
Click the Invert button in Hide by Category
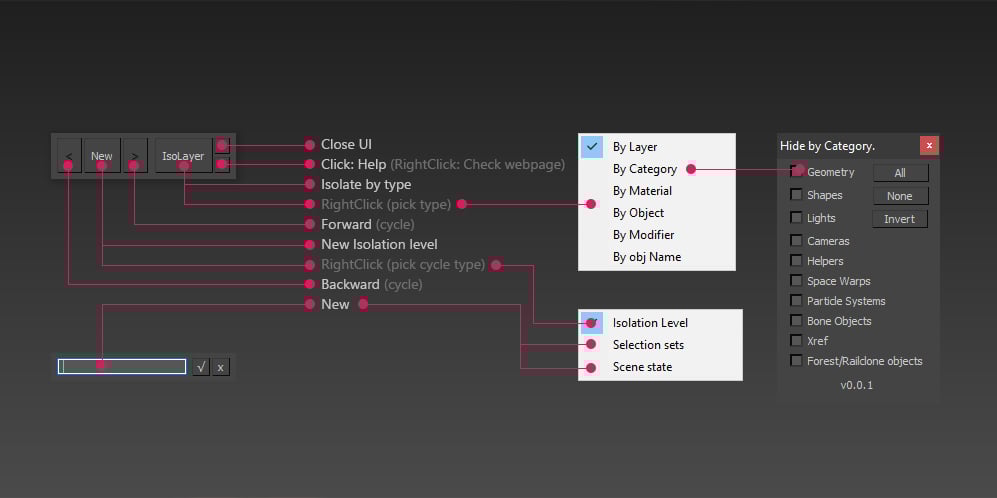[900, 219]
